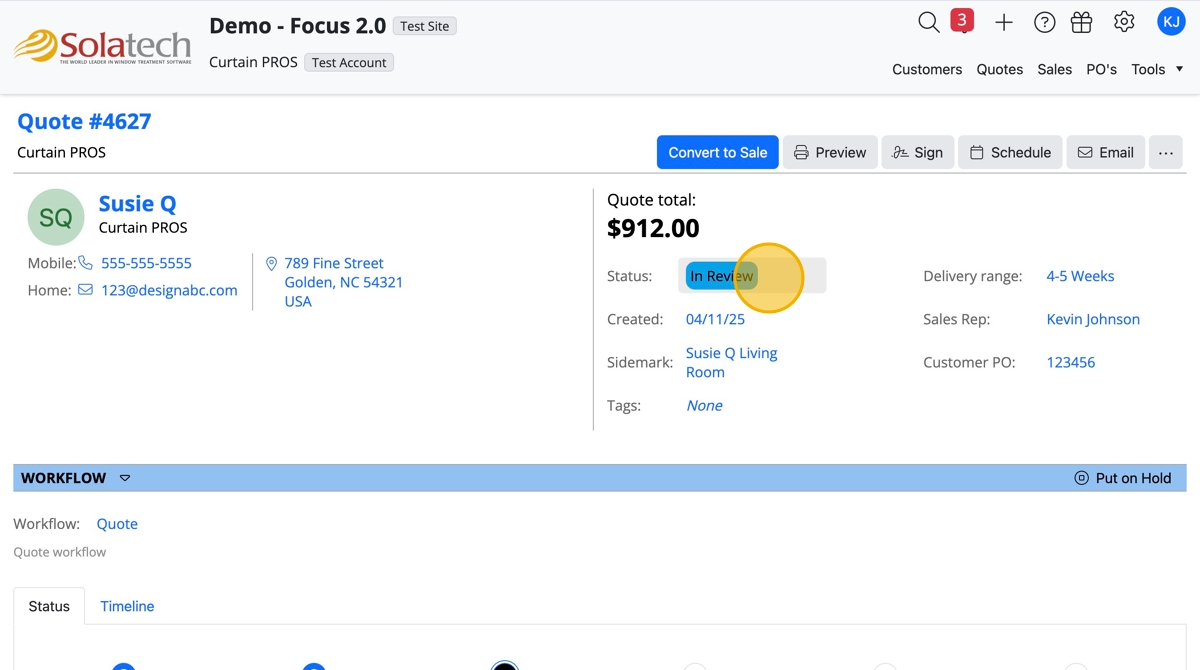The width and height of the screenshot is (1200, 670).
Task: Click the gift box icon
Action: (x=1081, y=22)
